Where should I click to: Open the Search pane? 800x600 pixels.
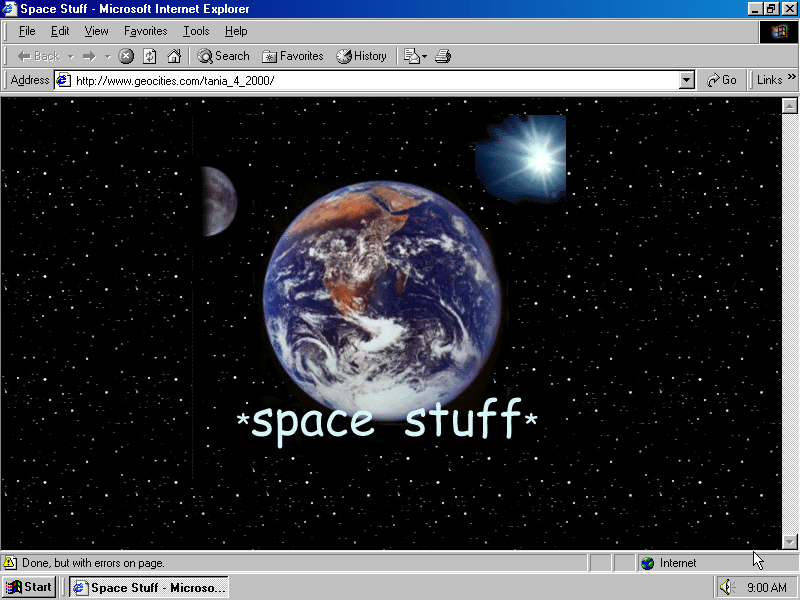[223, 56]
